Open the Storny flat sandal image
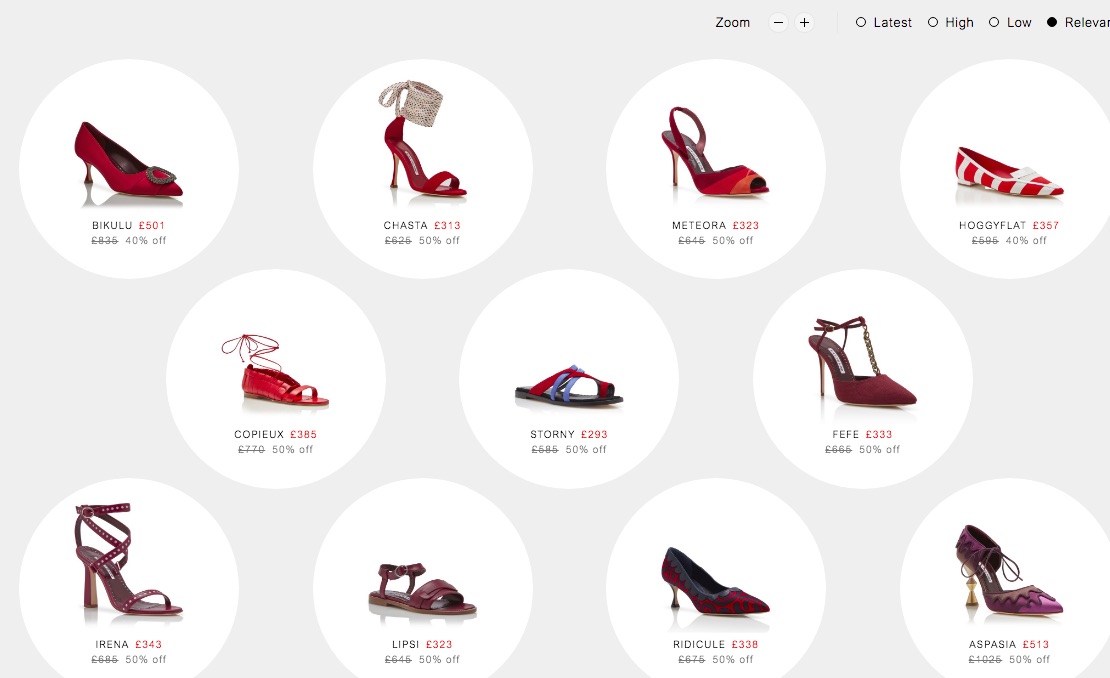 (x=568, y=386)
